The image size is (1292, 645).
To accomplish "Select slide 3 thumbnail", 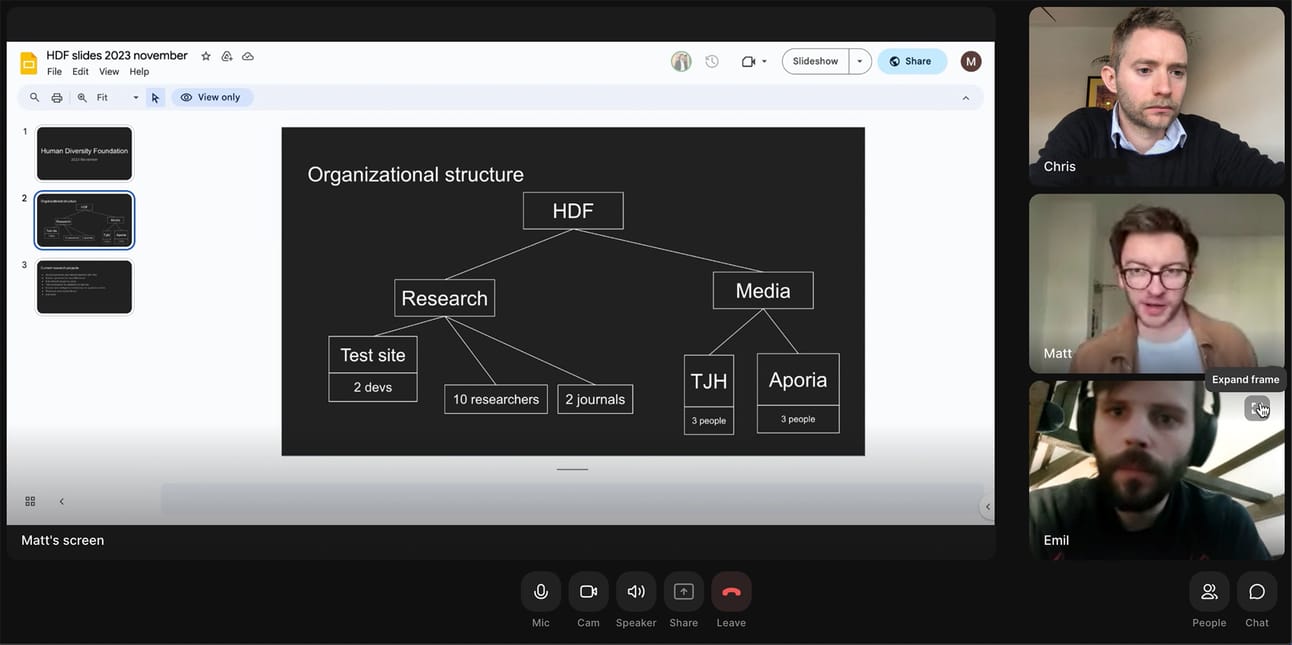I will (85, 287).
